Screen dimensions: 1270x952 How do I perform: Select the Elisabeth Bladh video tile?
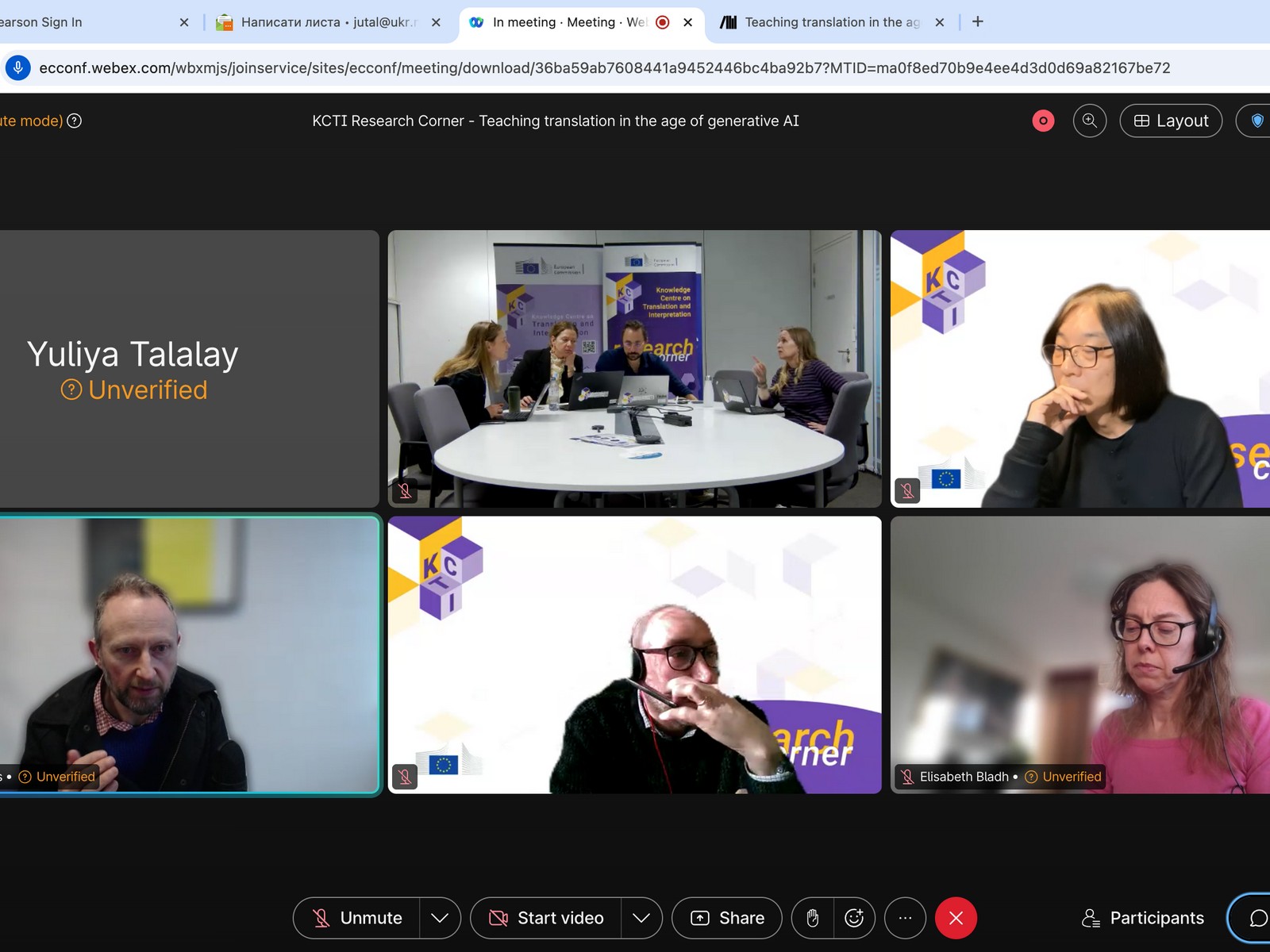click(1079, 654)
